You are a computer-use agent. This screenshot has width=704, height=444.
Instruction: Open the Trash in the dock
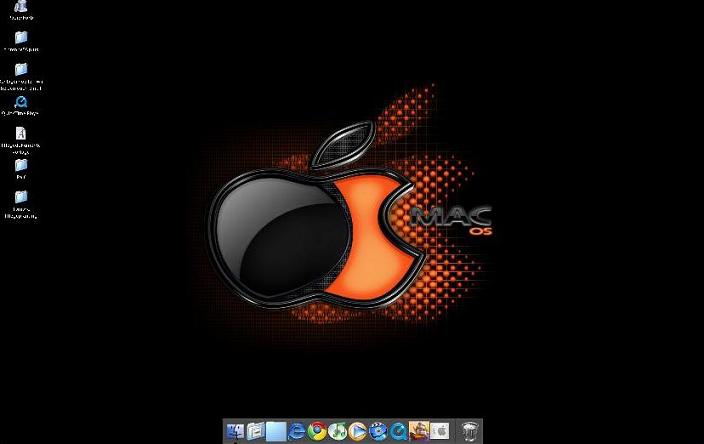coord(470,431)
